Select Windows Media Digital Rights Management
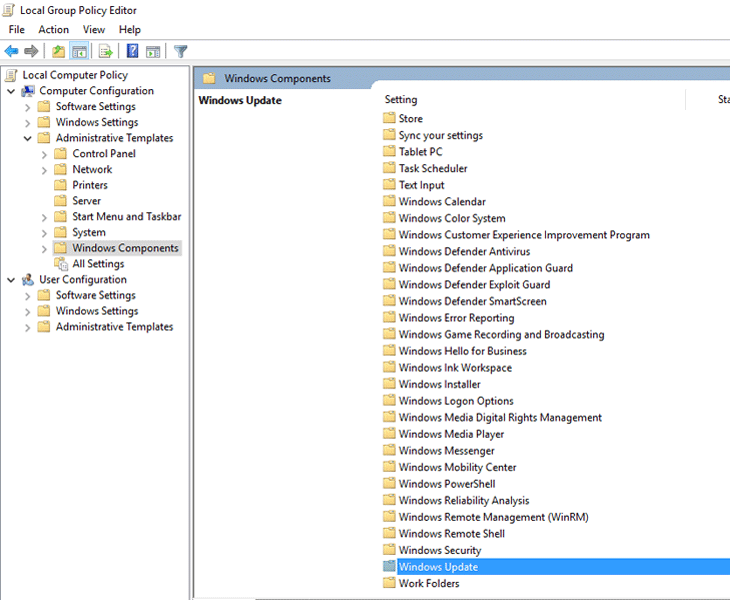The height and width of the screenshot is (600, 730). tap(500, 418)
